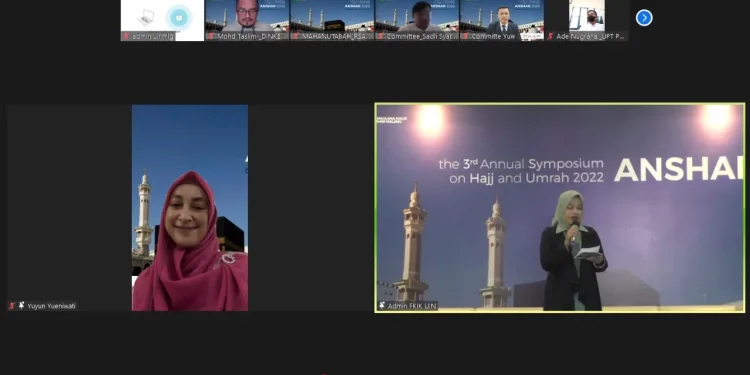Click the 'Admin FKIK UIN' name label

(x=412, y=306)
